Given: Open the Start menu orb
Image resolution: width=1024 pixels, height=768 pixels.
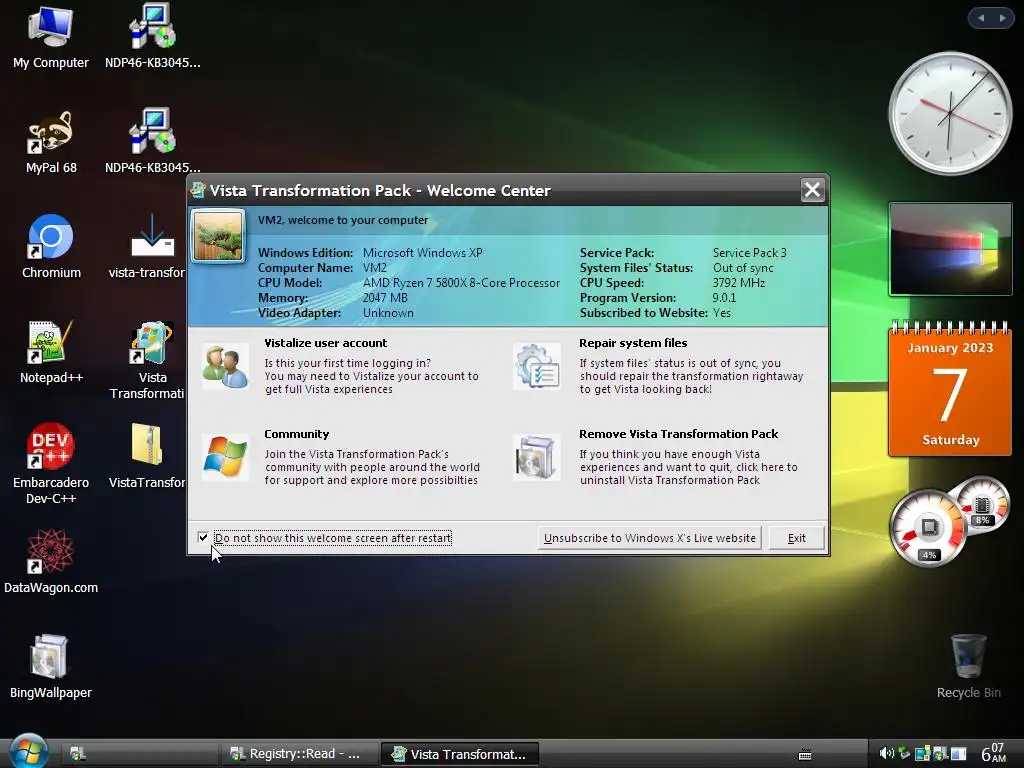Looking at the screenshot, I should (29, 751).
